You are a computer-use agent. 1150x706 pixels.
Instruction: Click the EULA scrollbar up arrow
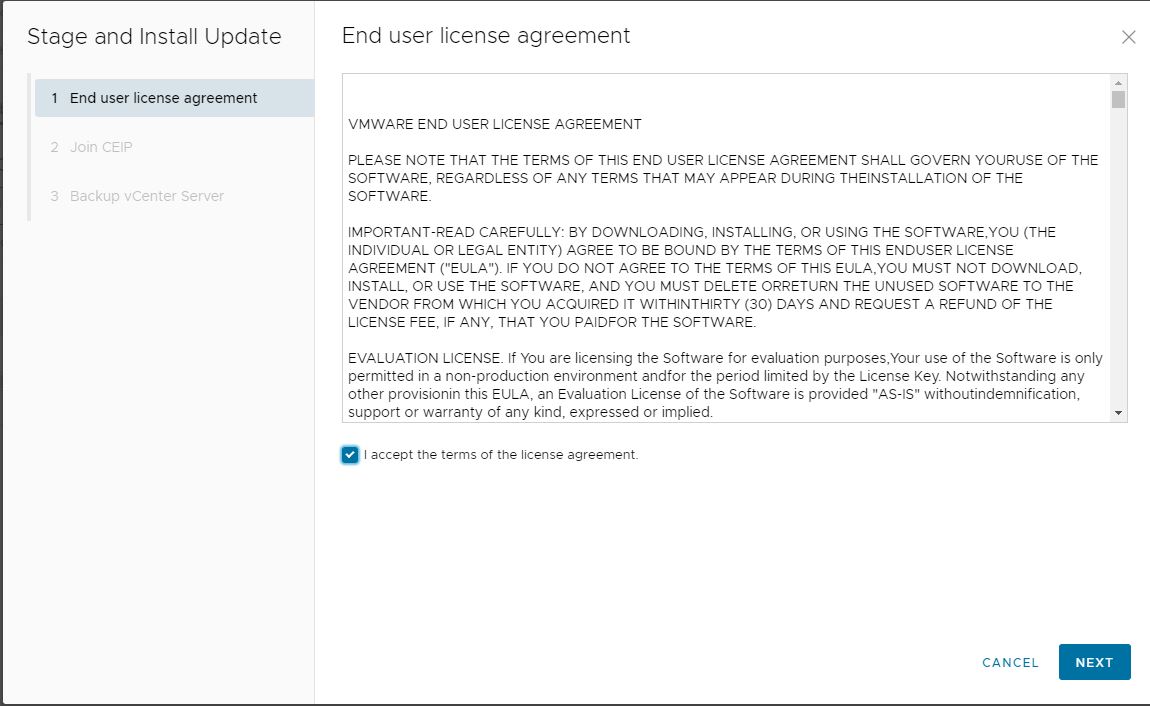[x=1118, y=83]
